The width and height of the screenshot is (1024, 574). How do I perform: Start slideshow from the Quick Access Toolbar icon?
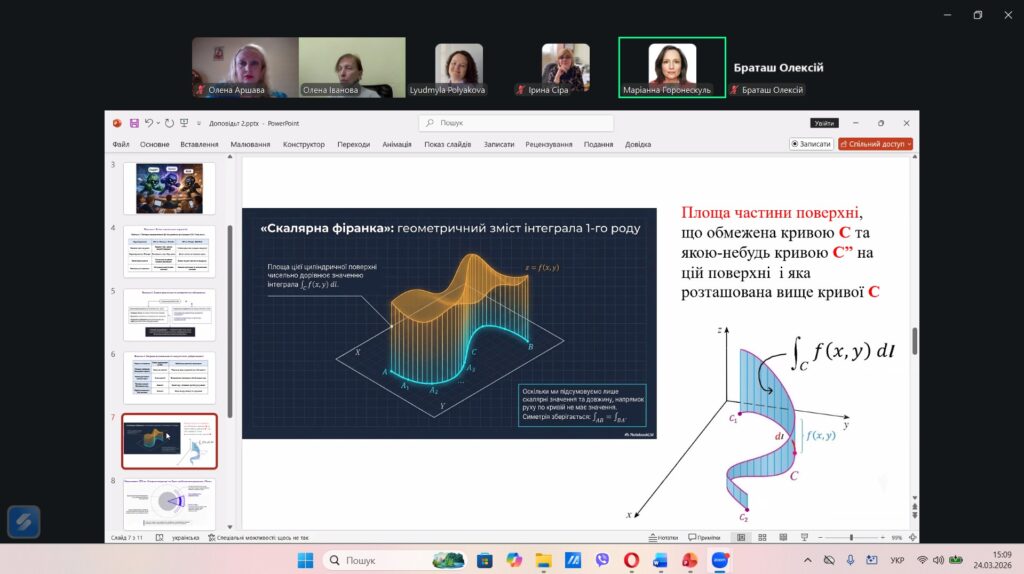coord(184,123)
